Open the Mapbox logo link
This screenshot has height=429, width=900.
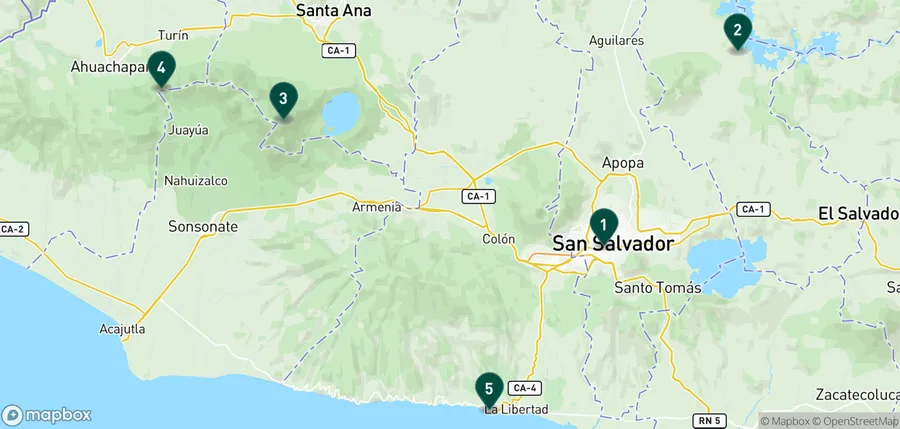[x=46, y=415]
